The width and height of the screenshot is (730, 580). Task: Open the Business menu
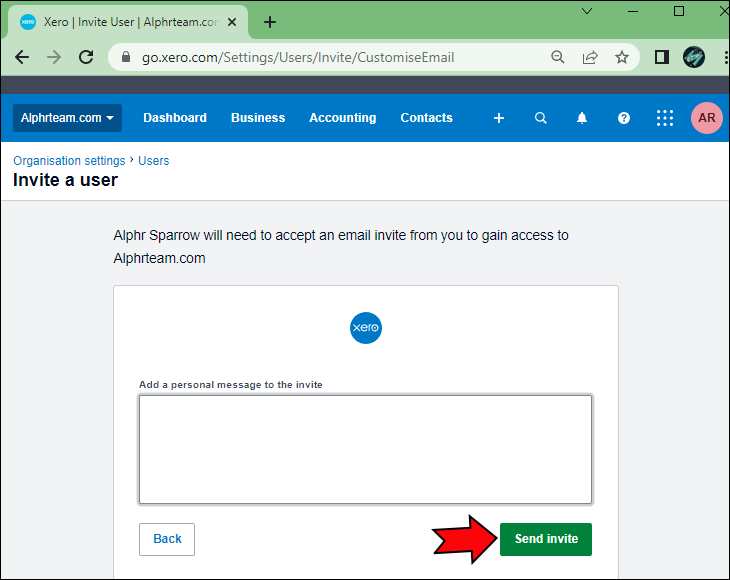click(258, 118)
